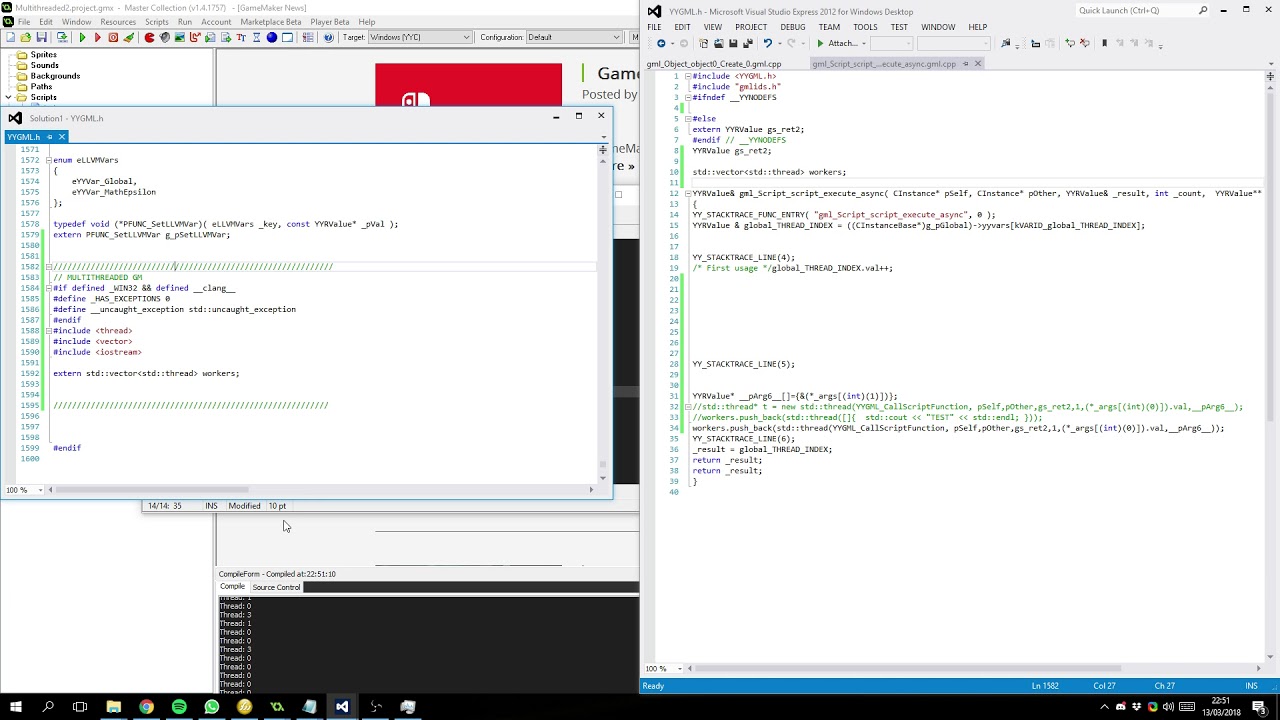Create a sprite with the red Pac-Man icon
Viewport: 1280px width, 720px height.
coord(149,37)
